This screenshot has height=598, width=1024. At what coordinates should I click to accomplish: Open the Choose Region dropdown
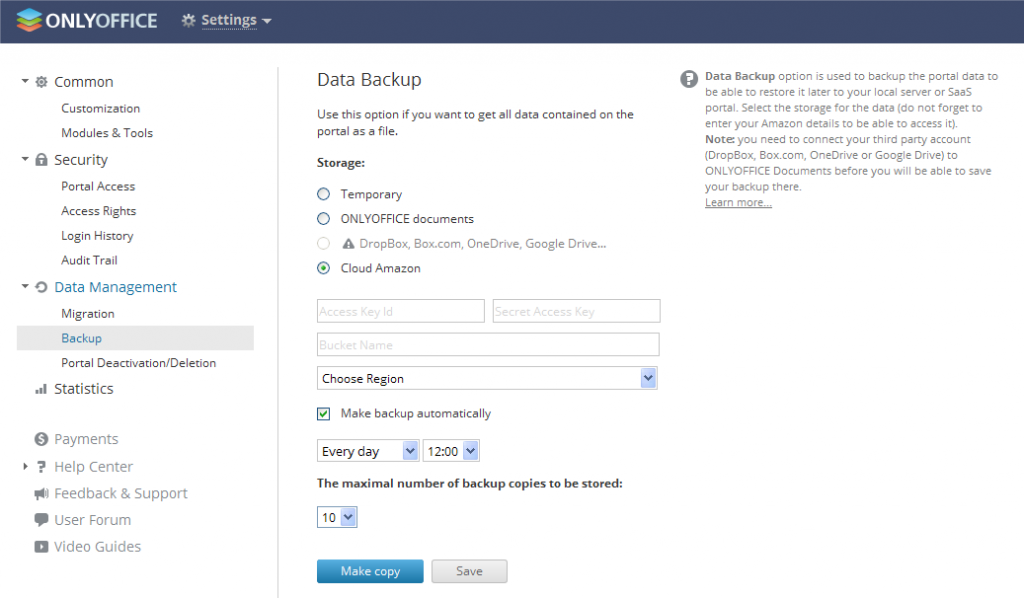coord(487,378)
